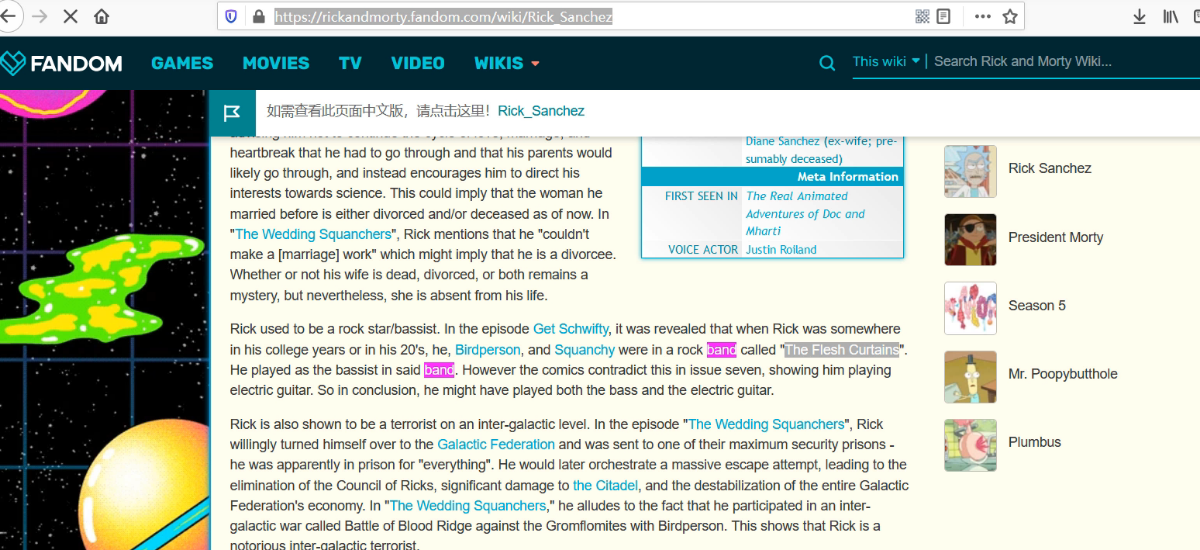View site security via the padlock icon

pyautogui.click(x=259, y=17)
